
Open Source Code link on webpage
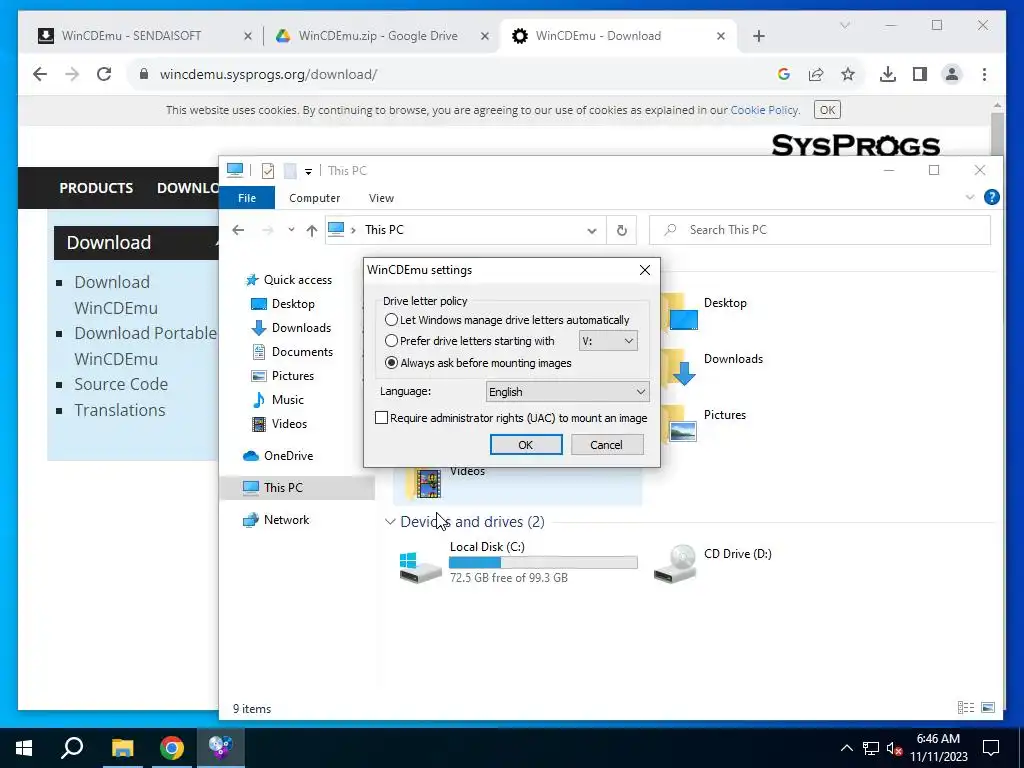tap(121, 384)
